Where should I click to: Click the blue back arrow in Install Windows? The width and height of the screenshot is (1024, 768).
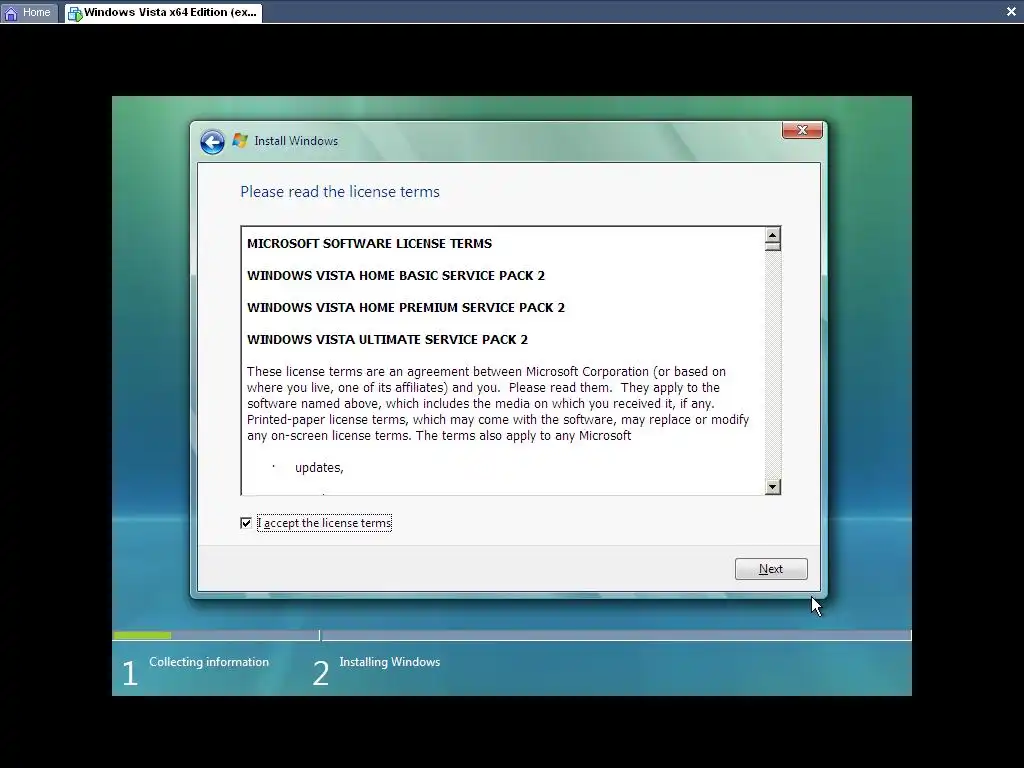pos(212,142)
